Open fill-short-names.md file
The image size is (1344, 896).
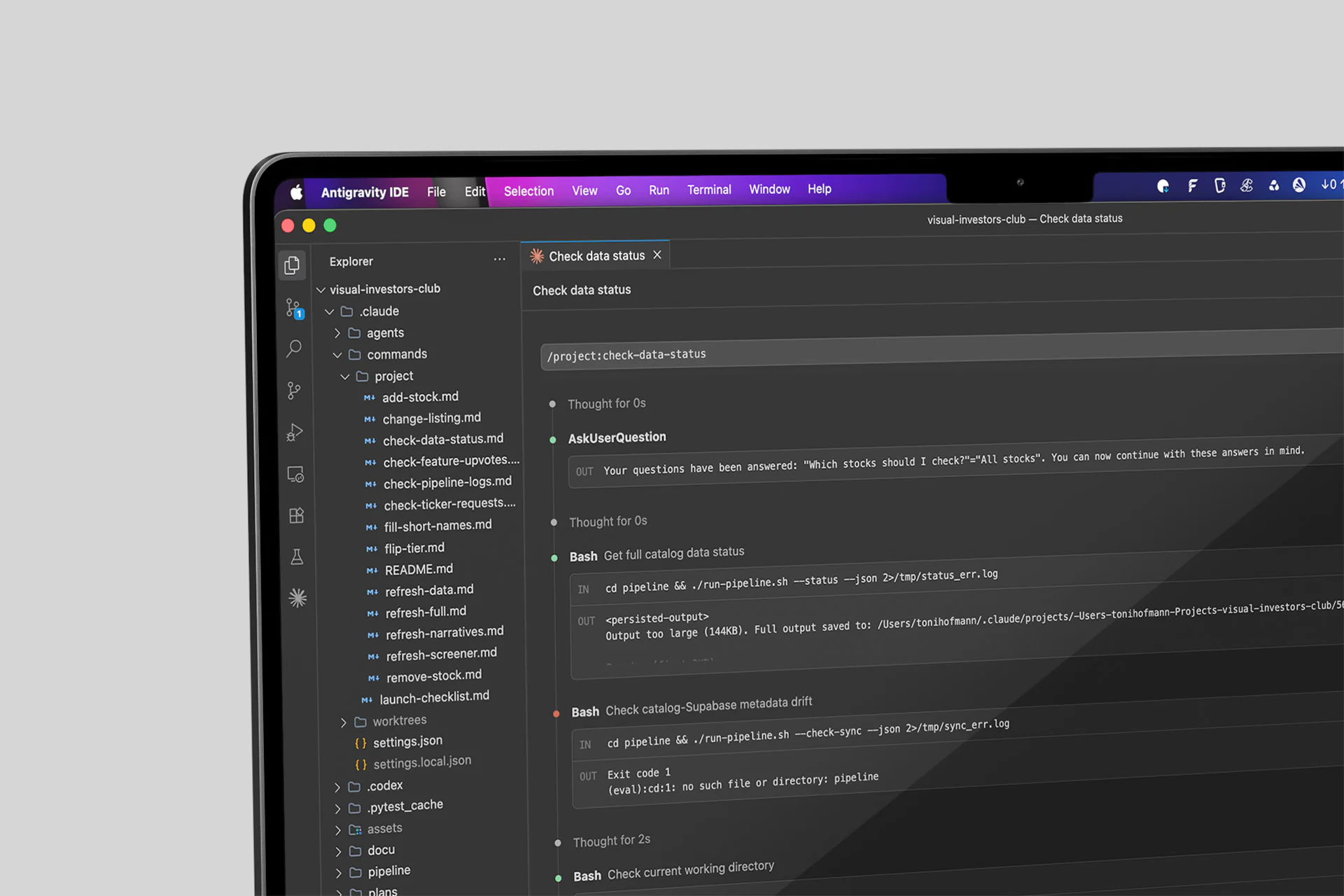[438, 526]
